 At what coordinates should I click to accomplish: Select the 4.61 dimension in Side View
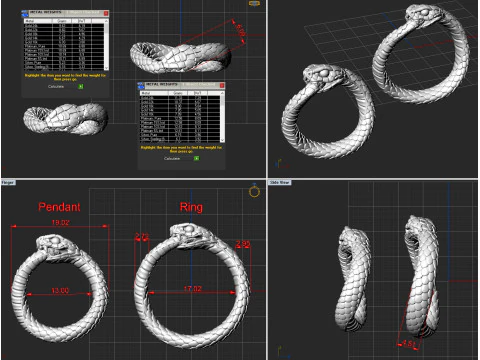[408, 343]
